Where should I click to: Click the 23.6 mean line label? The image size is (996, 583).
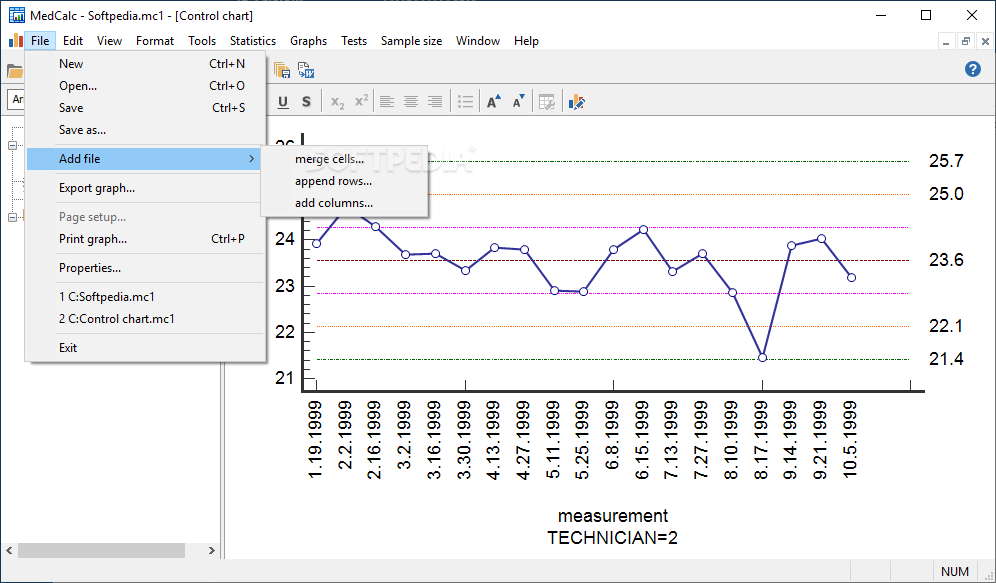click(x=946, y=260)
